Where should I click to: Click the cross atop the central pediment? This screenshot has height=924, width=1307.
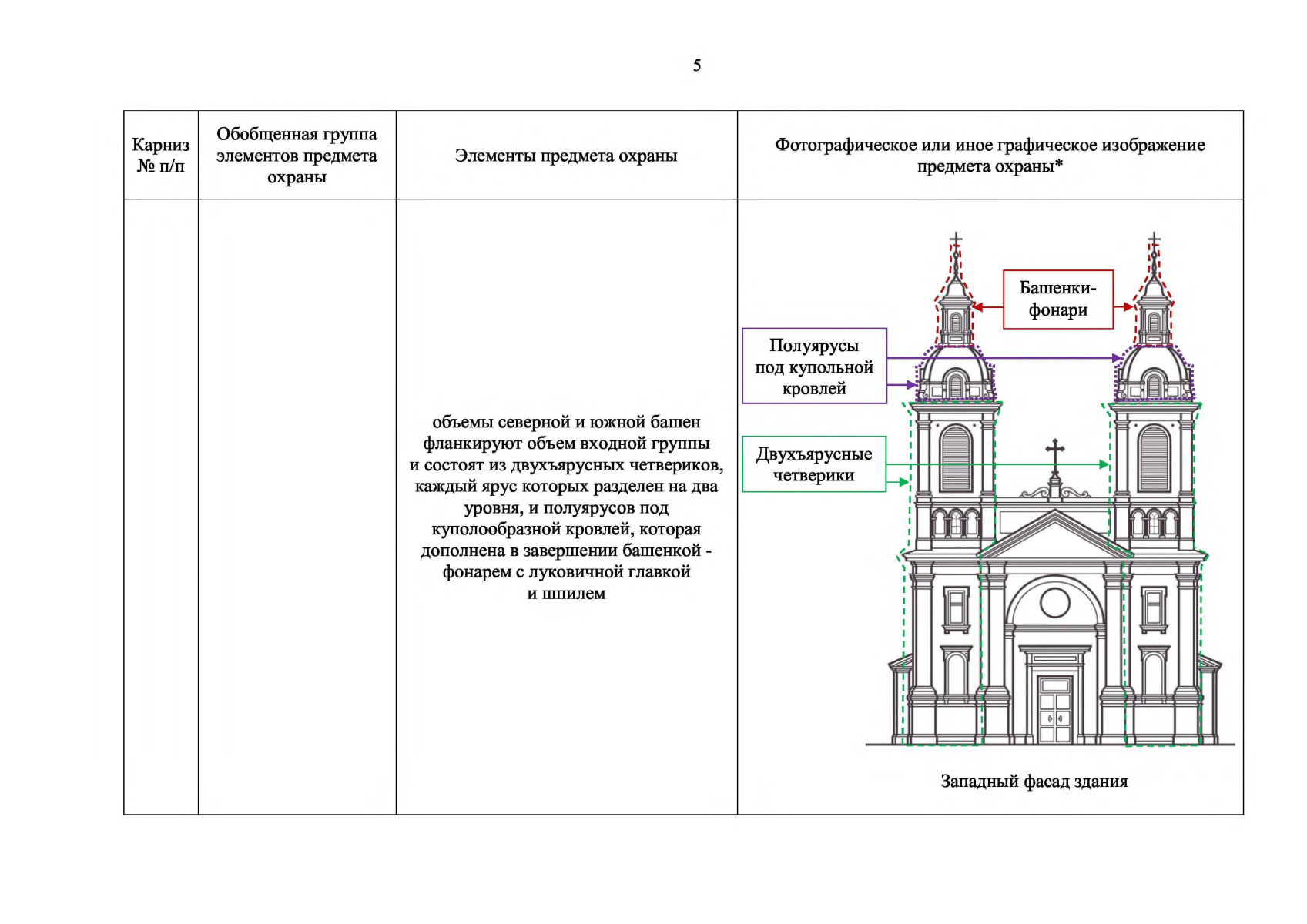[1054, 454]
